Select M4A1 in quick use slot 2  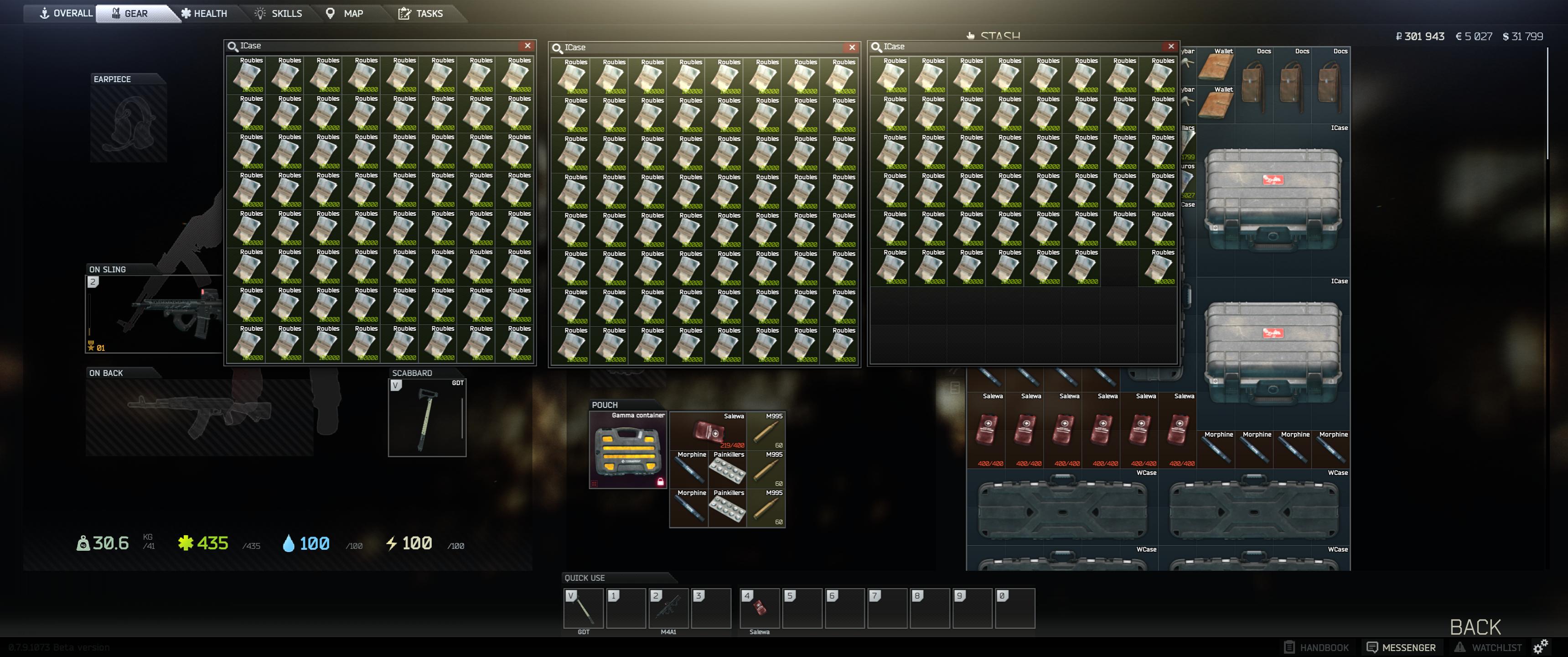[668, 608]
